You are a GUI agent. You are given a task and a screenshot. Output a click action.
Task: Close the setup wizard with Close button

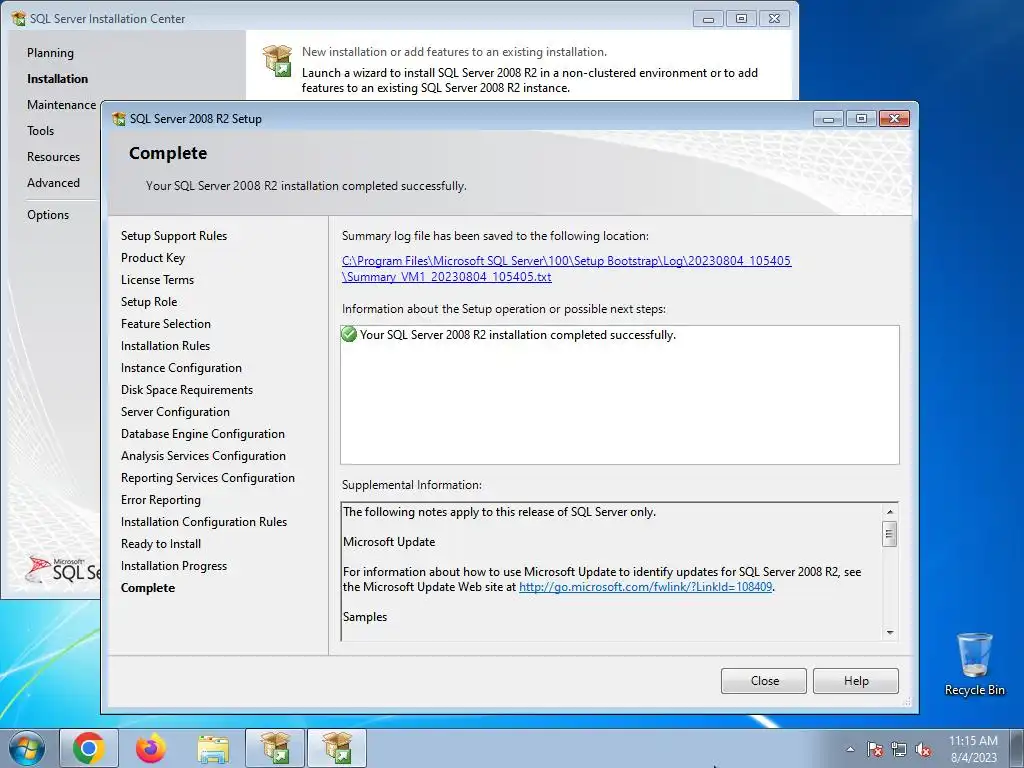(x=764, y=680)
